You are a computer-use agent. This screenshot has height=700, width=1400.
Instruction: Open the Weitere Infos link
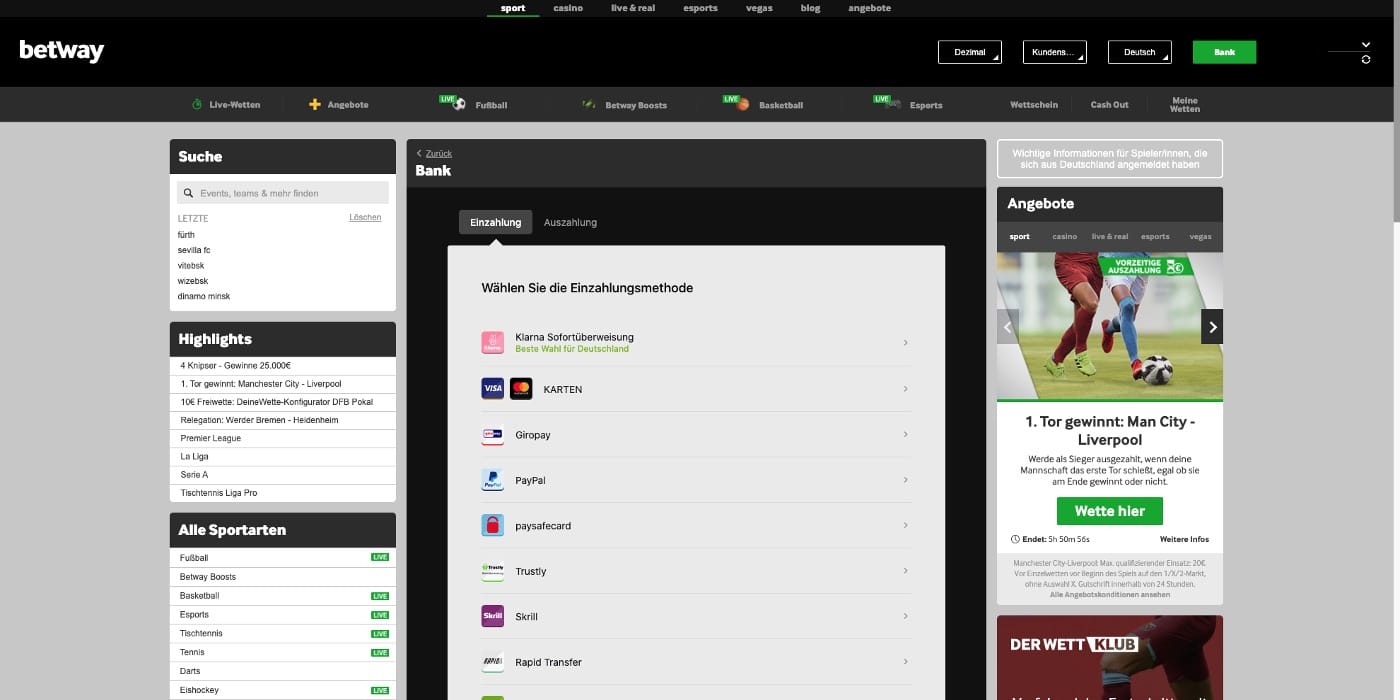click(x=1184, y=539)
